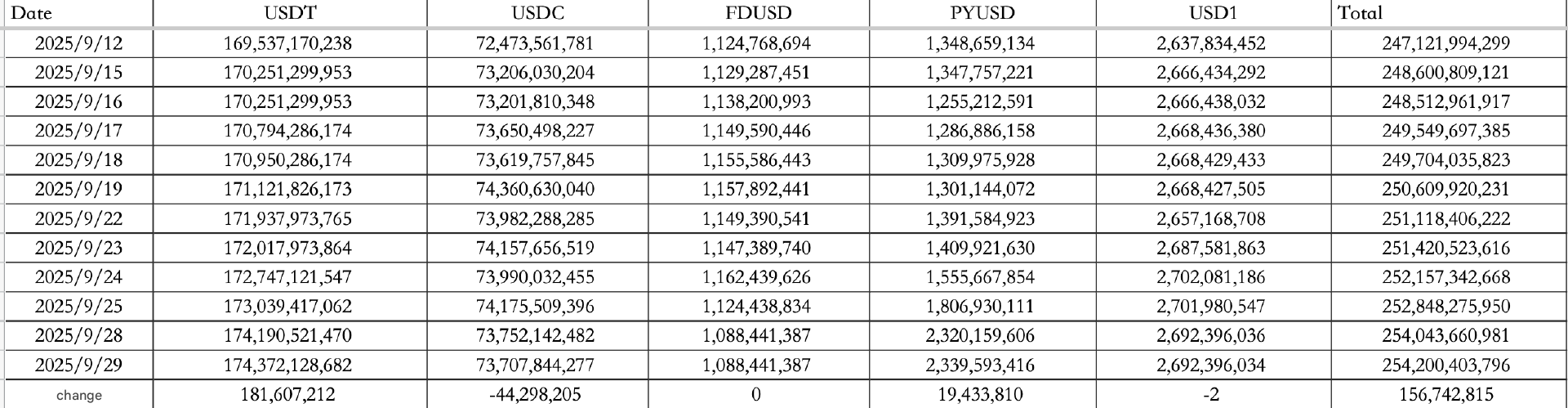Select the 2025/9/29 date cell
The width and height of the screenshot is (1568, 408).
tap(78, 365)
